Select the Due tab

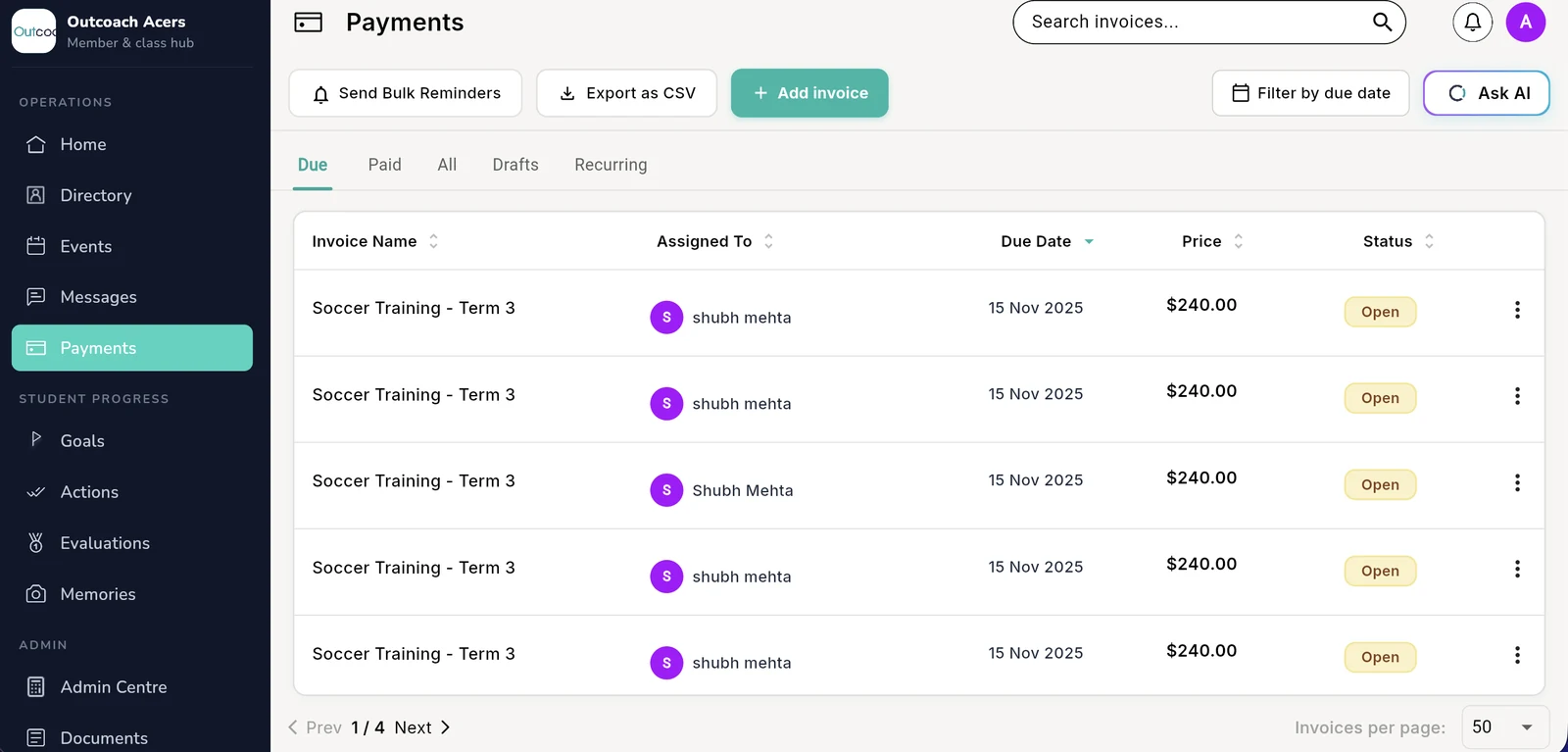click(x=313, y=165)
